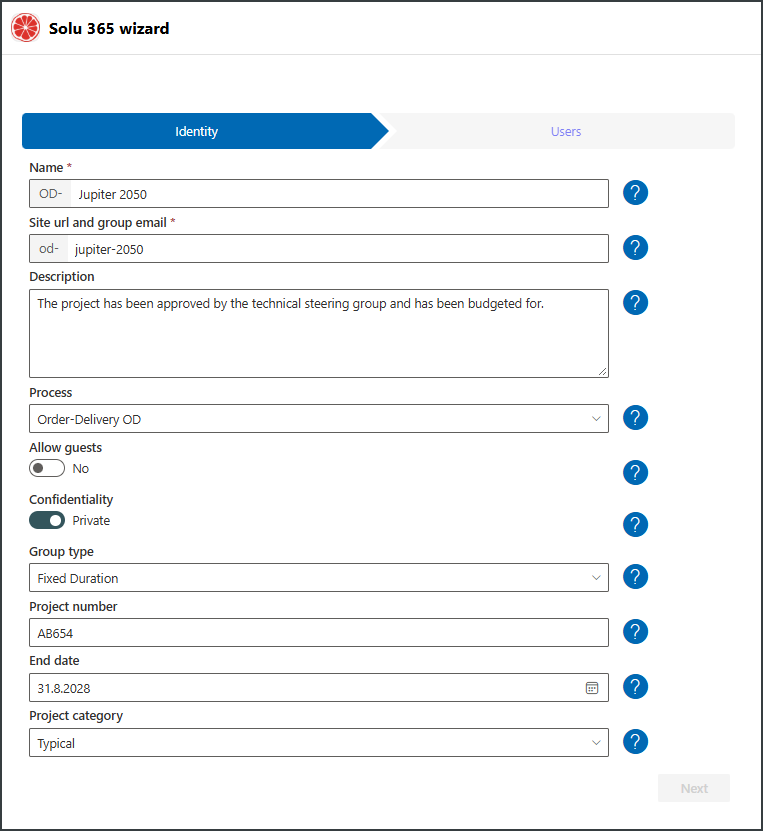Show help for Group type

(x=635, y=577)
